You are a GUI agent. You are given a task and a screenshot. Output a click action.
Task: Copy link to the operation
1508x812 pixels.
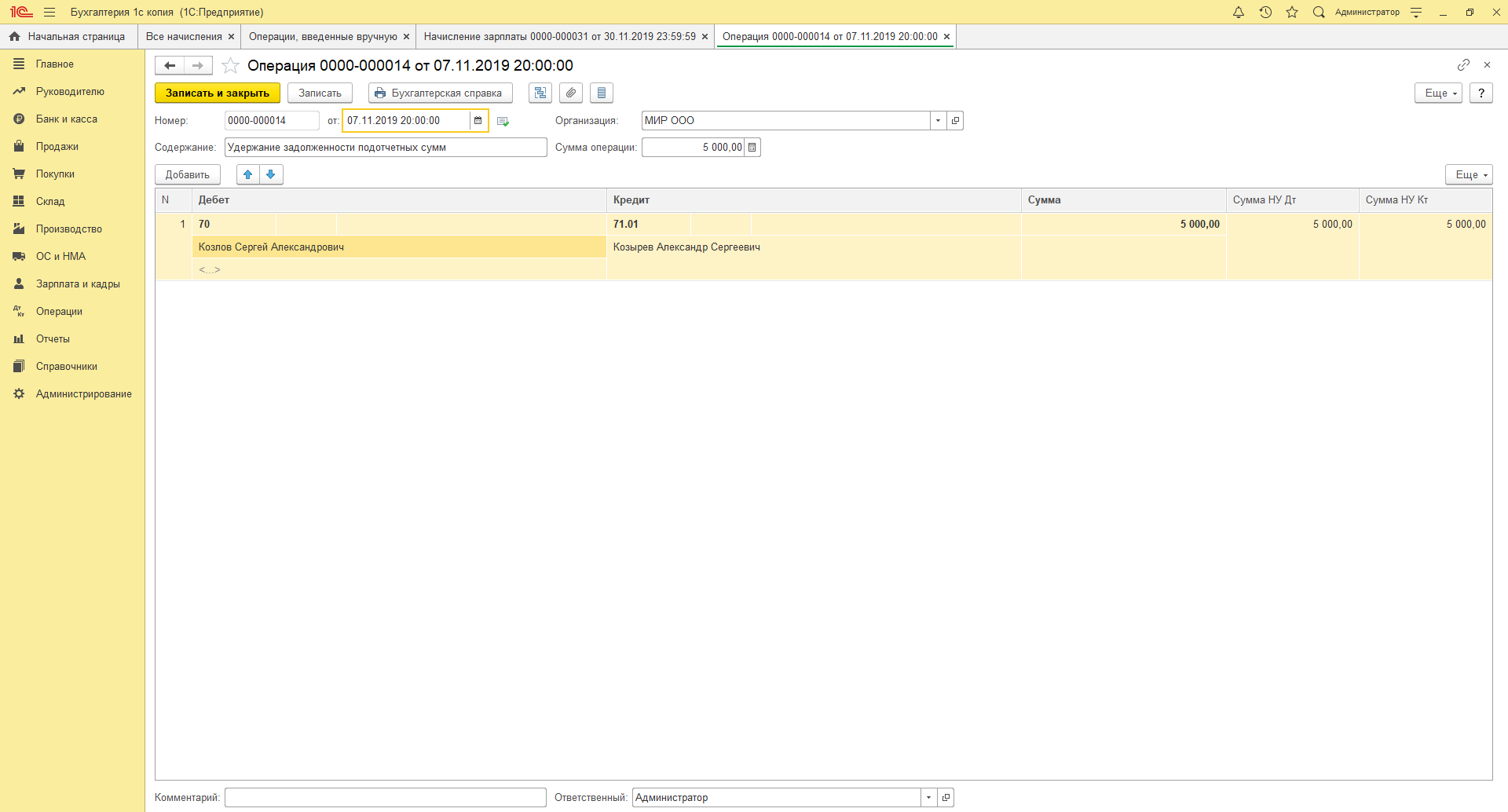(x=1463, y=64)
